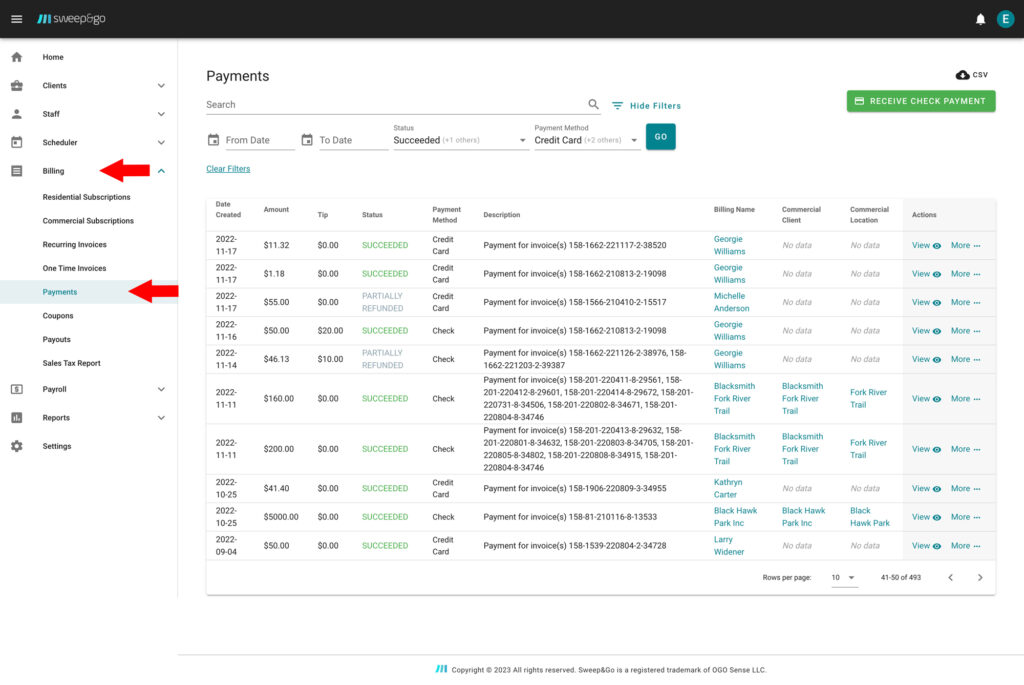Open Recurring Invoices in Billing menu
The image size is (1024, 685).
click(74, 245)
